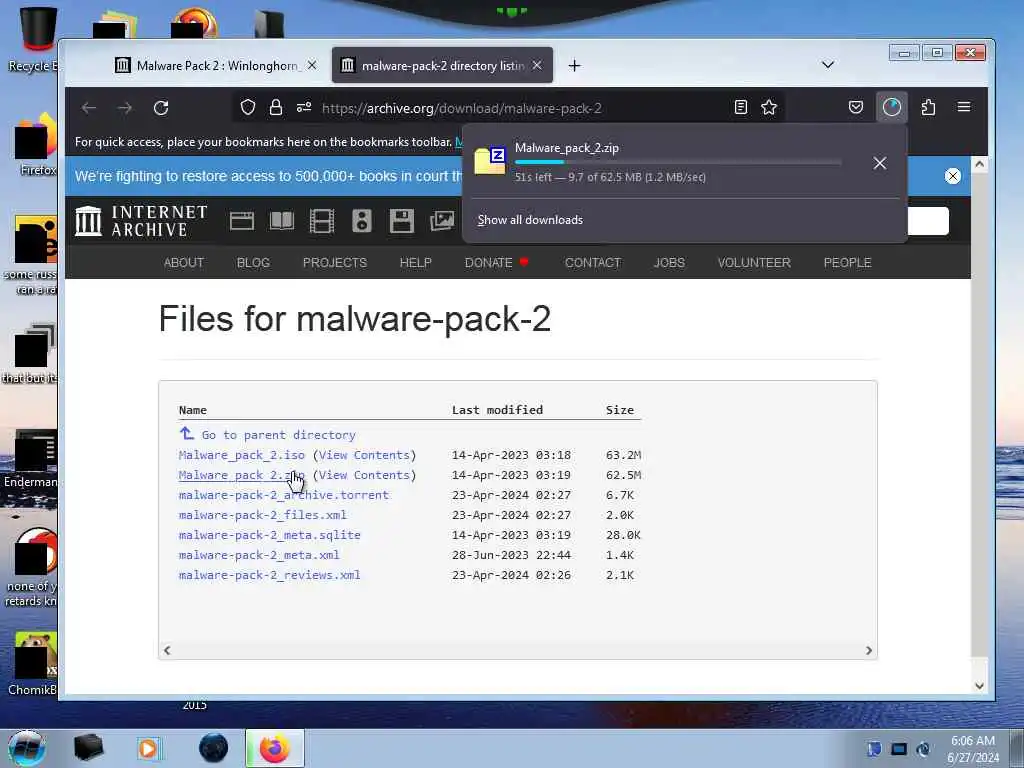1024x768 pixels.
Task: Open malware-pack-2_reviews.xml link
Action: coord(270,575)
